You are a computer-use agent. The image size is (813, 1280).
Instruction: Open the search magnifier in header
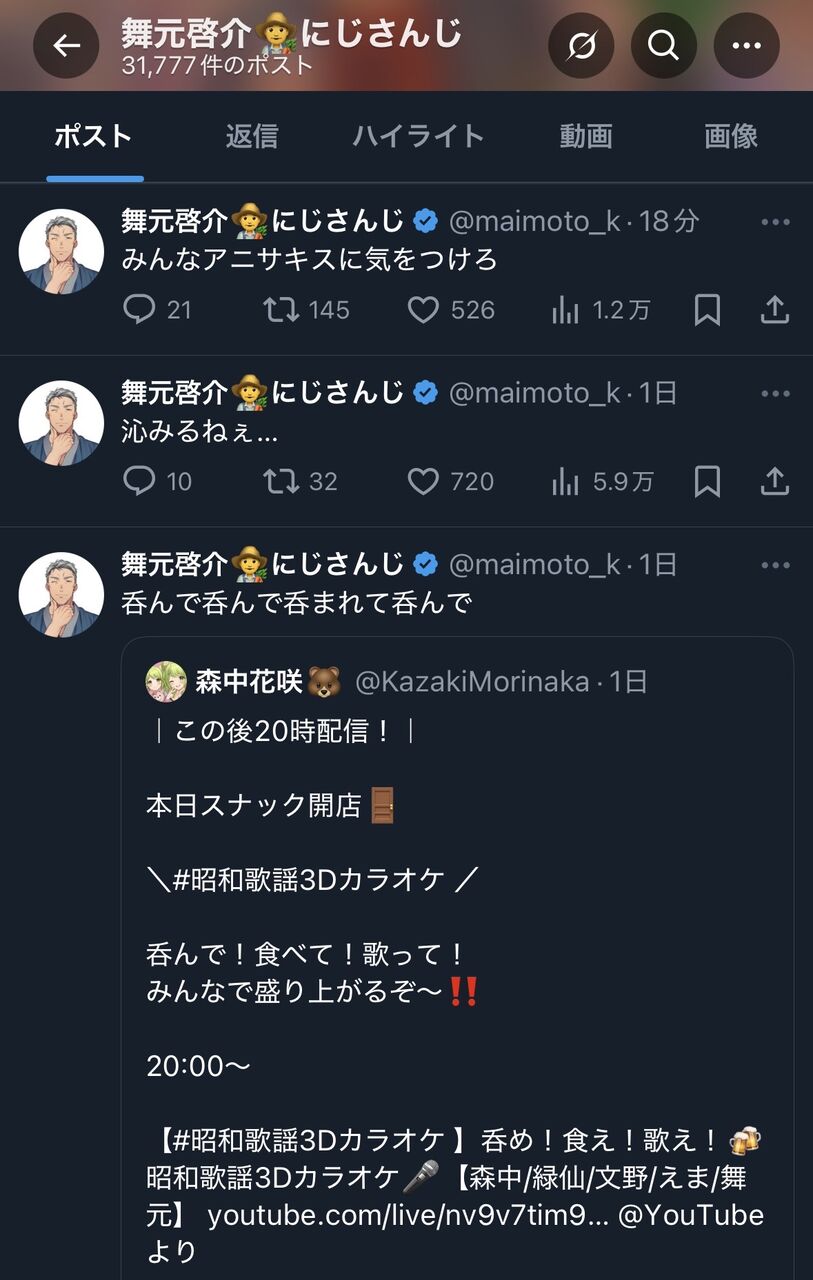click(663, 46)
